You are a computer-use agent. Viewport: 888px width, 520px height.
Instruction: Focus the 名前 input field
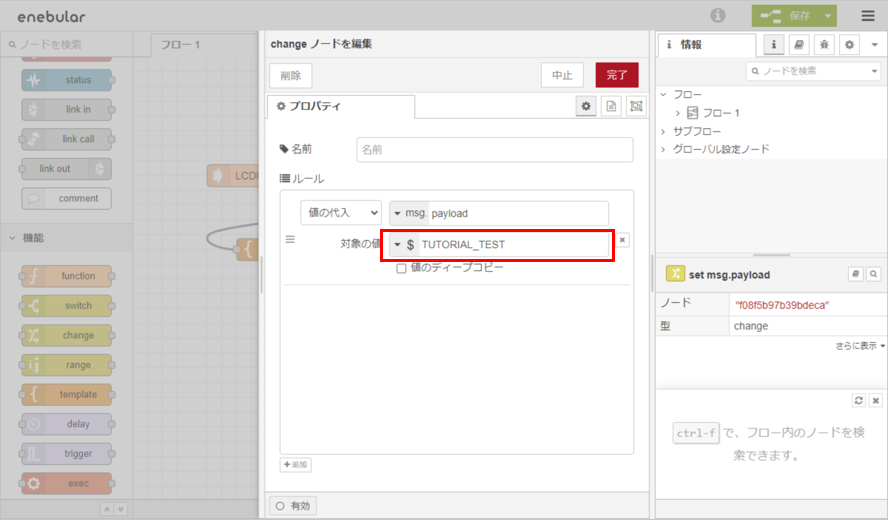point(494,150)
